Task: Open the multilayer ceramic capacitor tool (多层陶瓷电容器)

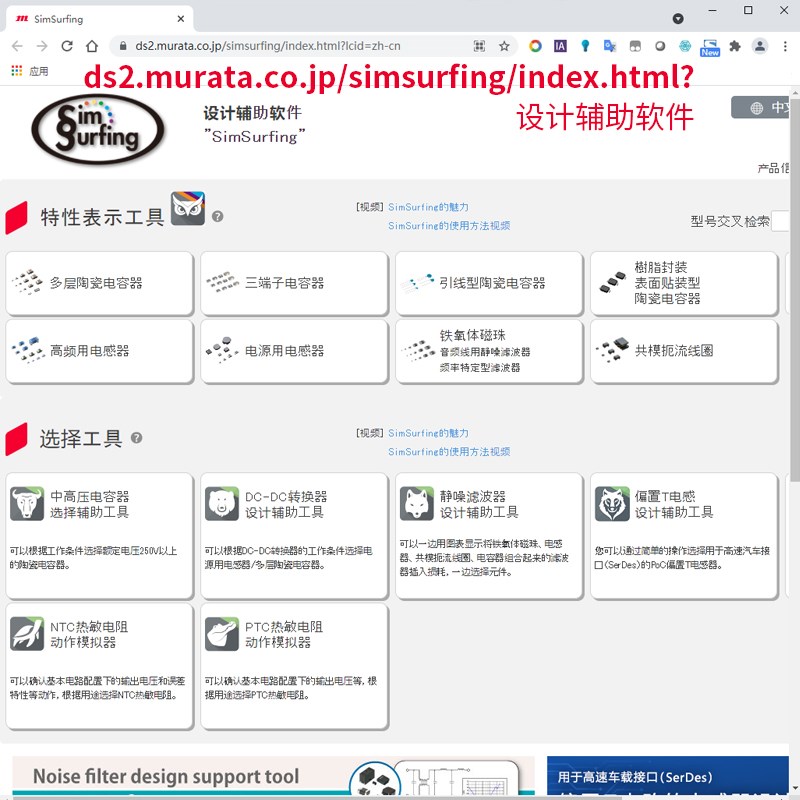Action: pos(99,284)
